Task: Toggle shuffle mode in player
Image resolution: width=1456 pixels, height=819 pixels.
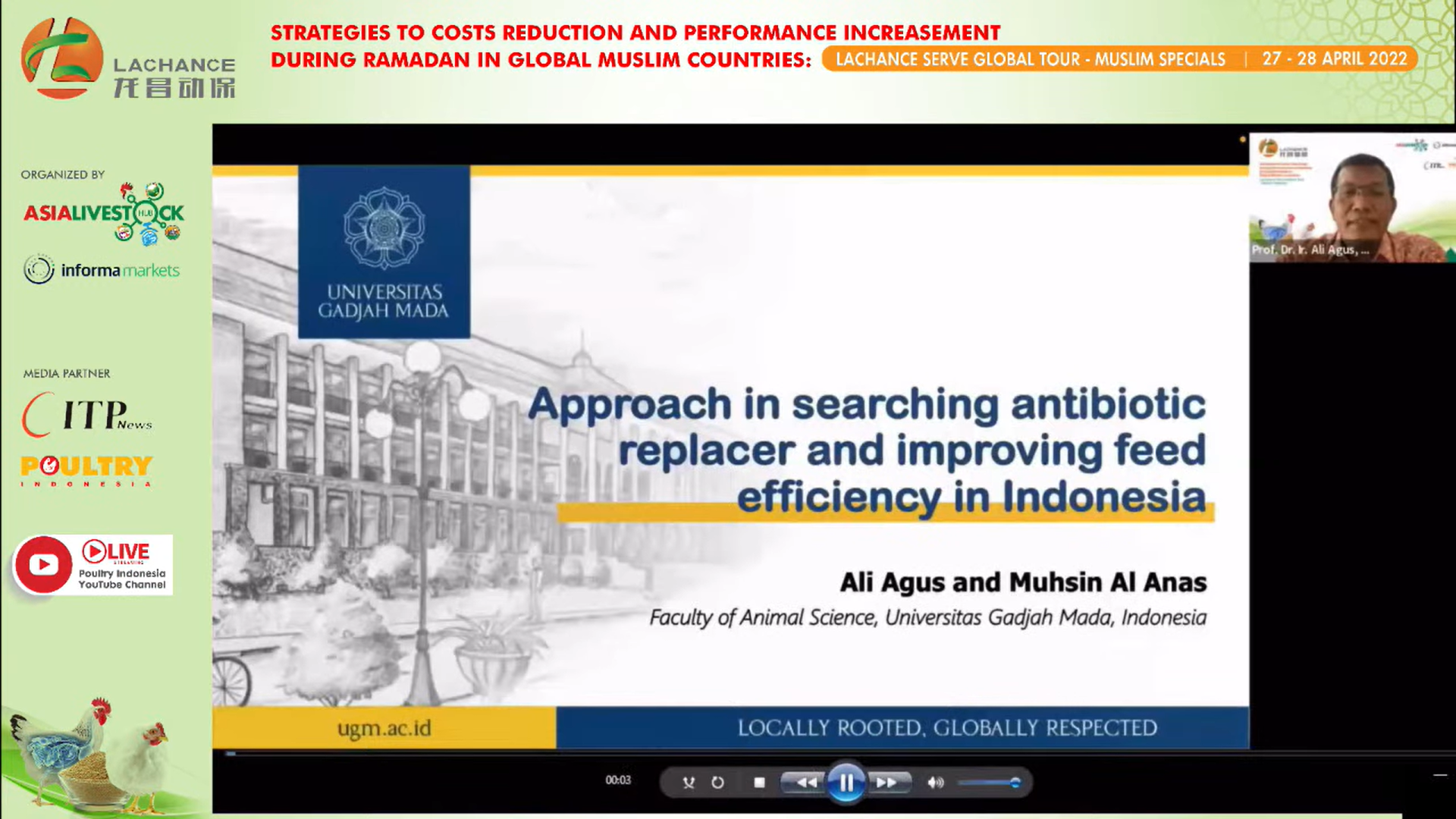Action: click(x=688, y=782)
